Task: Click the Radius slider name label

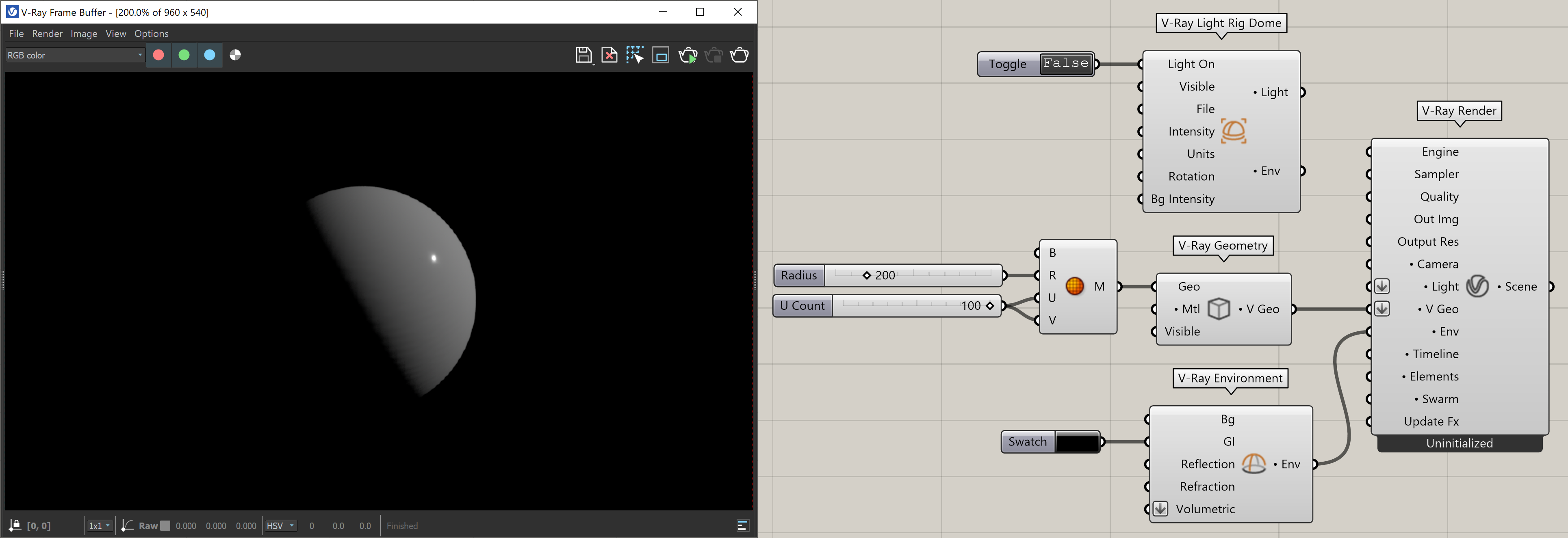Action: pos(798,276)
